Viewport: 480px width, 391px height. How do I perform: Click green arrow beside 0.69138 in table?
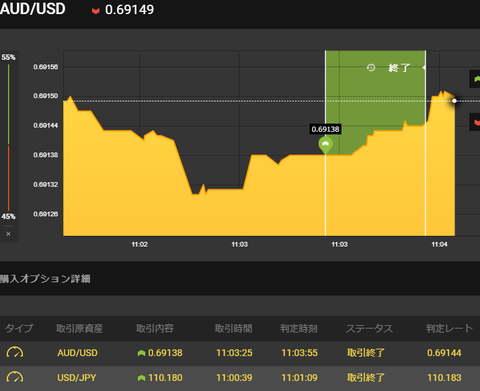141,353
